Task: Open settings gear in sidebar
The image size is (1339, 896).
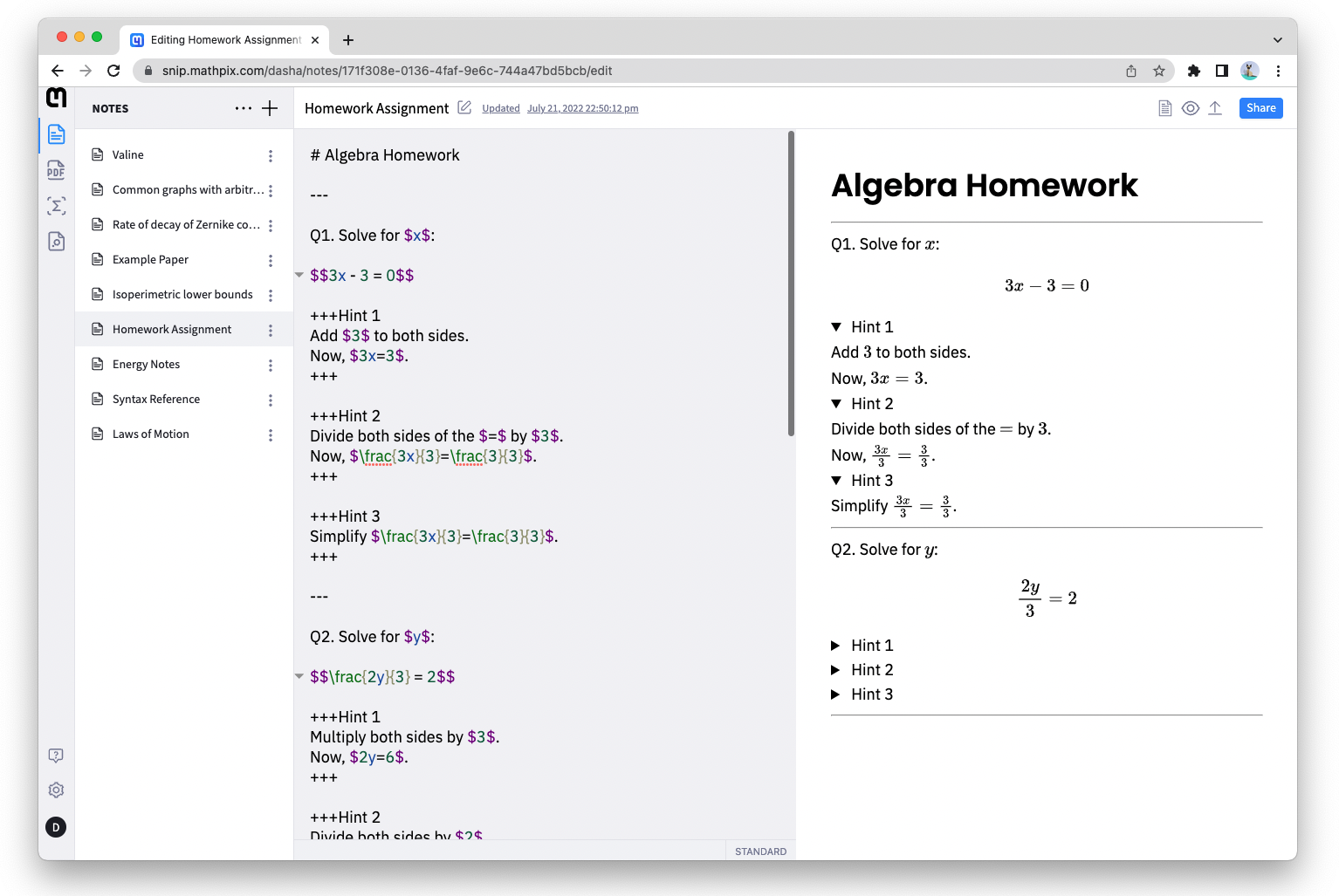Action: coord(56,790)
